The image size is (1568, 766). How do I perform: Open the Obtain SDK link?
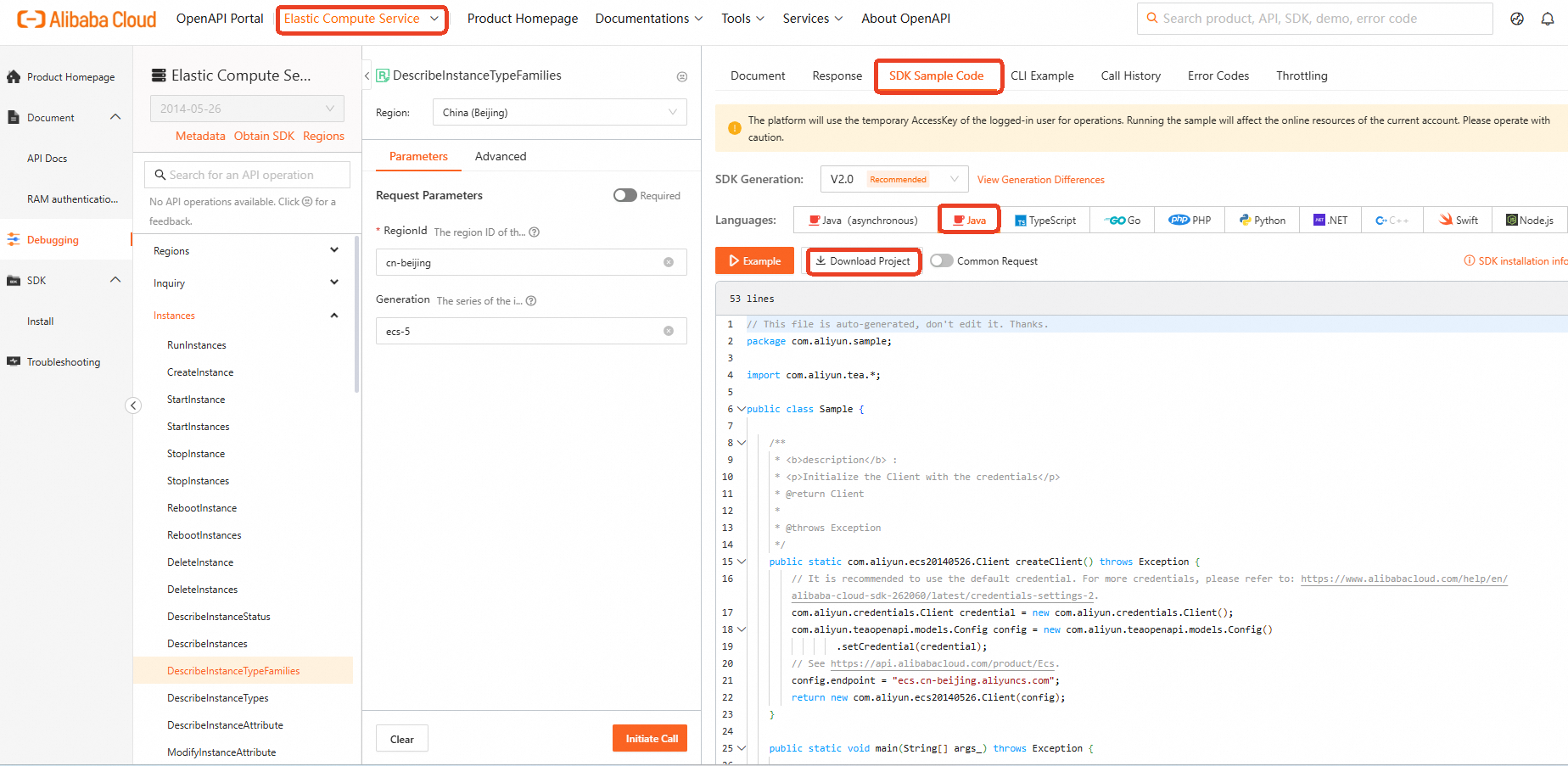point(264,136)
